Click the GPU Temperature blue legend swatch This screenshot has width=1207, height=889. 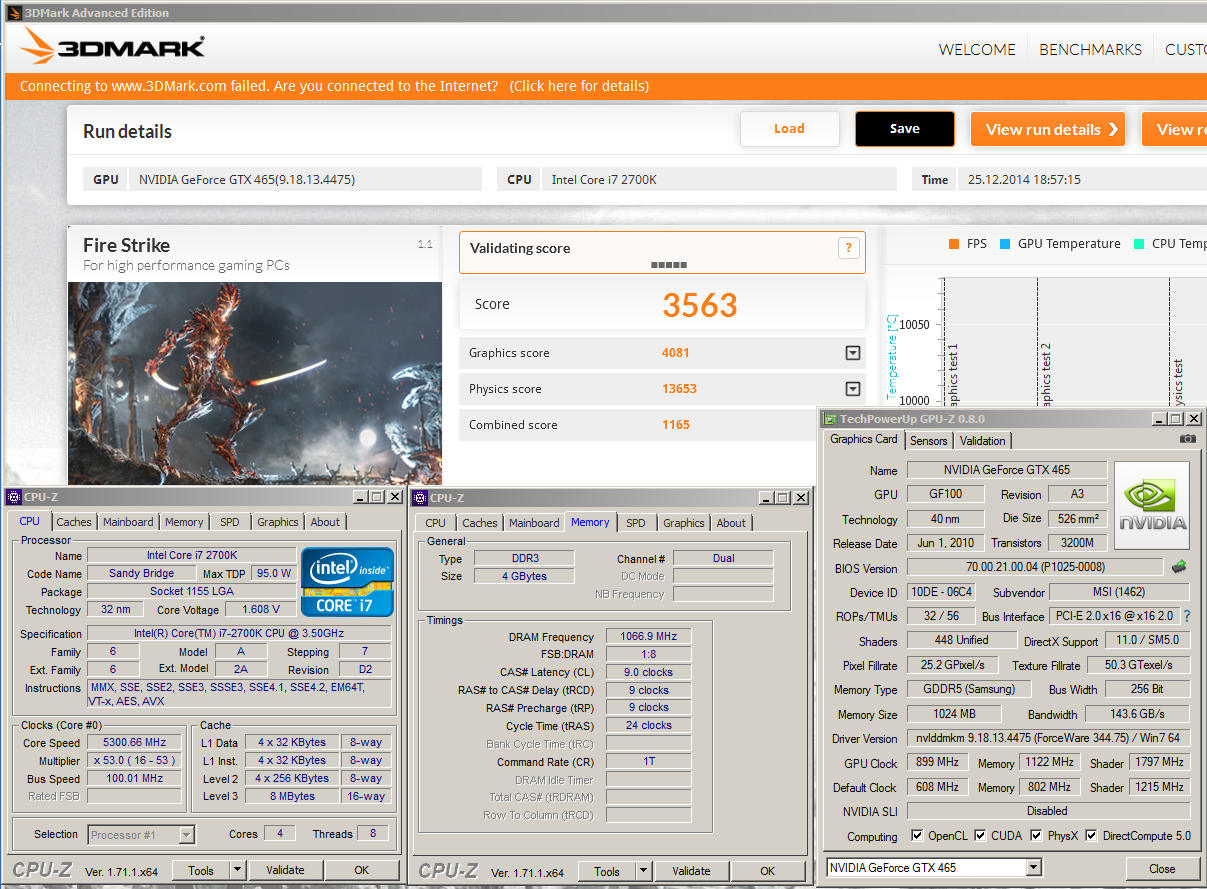coord(1004,244)
